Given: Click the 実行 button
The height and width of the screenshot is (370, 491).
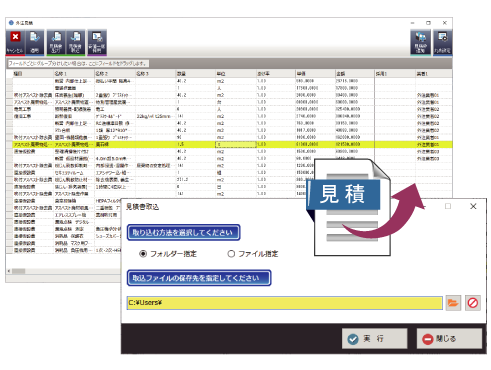Looking at the screenshot, I should tap(375, 339).
